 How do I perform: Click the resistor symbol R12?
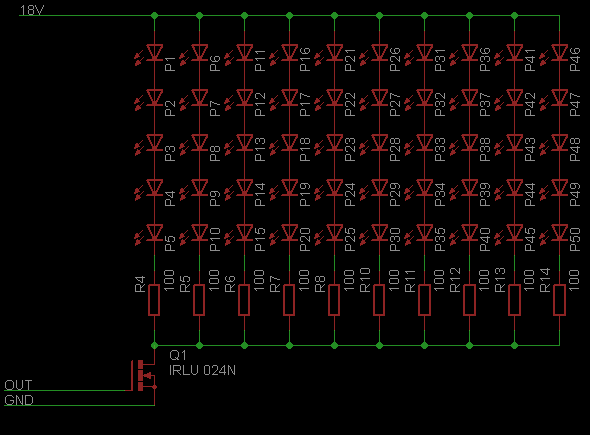click(x=470, y=300)
